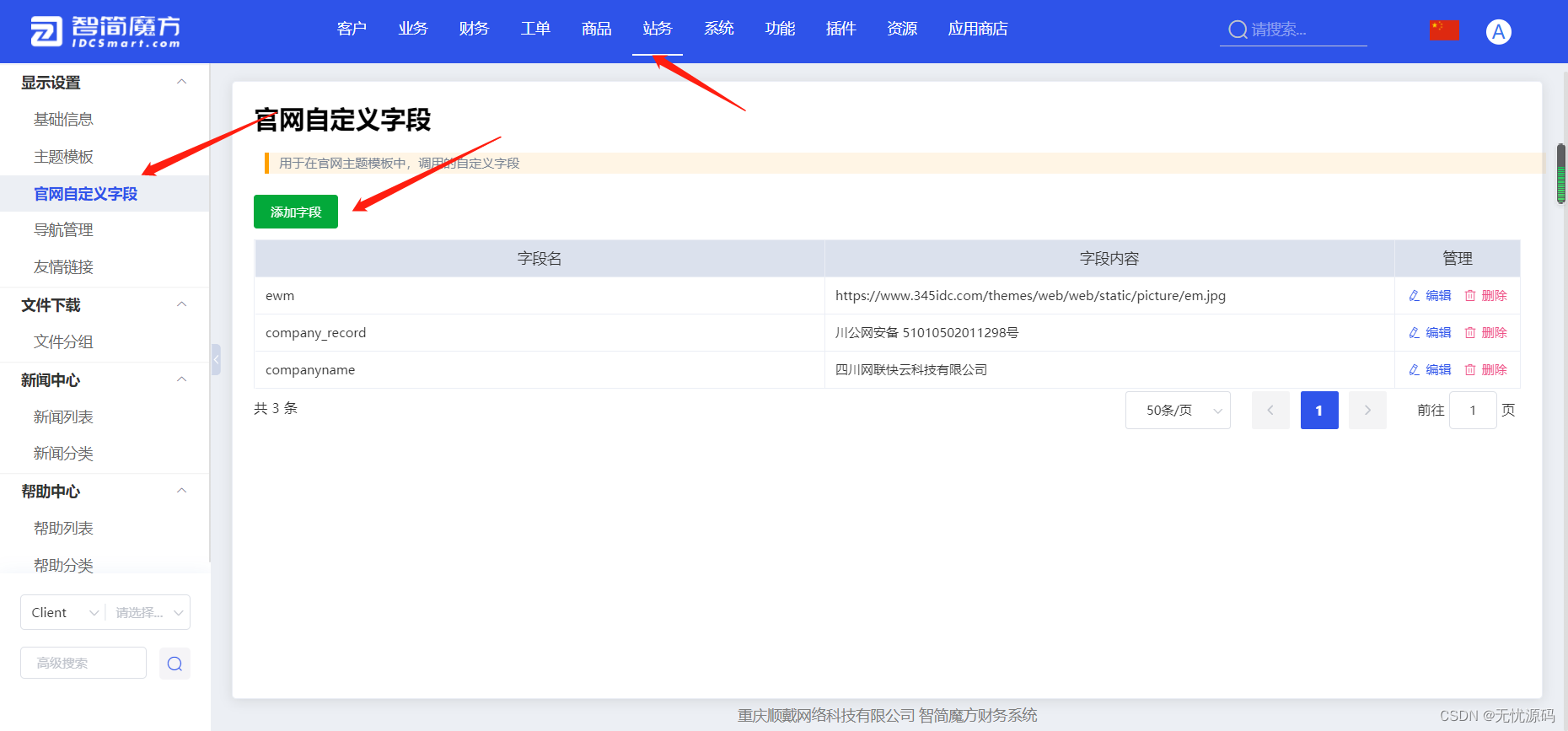Go to 导航管理 in the sidebar

tap(63, 230)
